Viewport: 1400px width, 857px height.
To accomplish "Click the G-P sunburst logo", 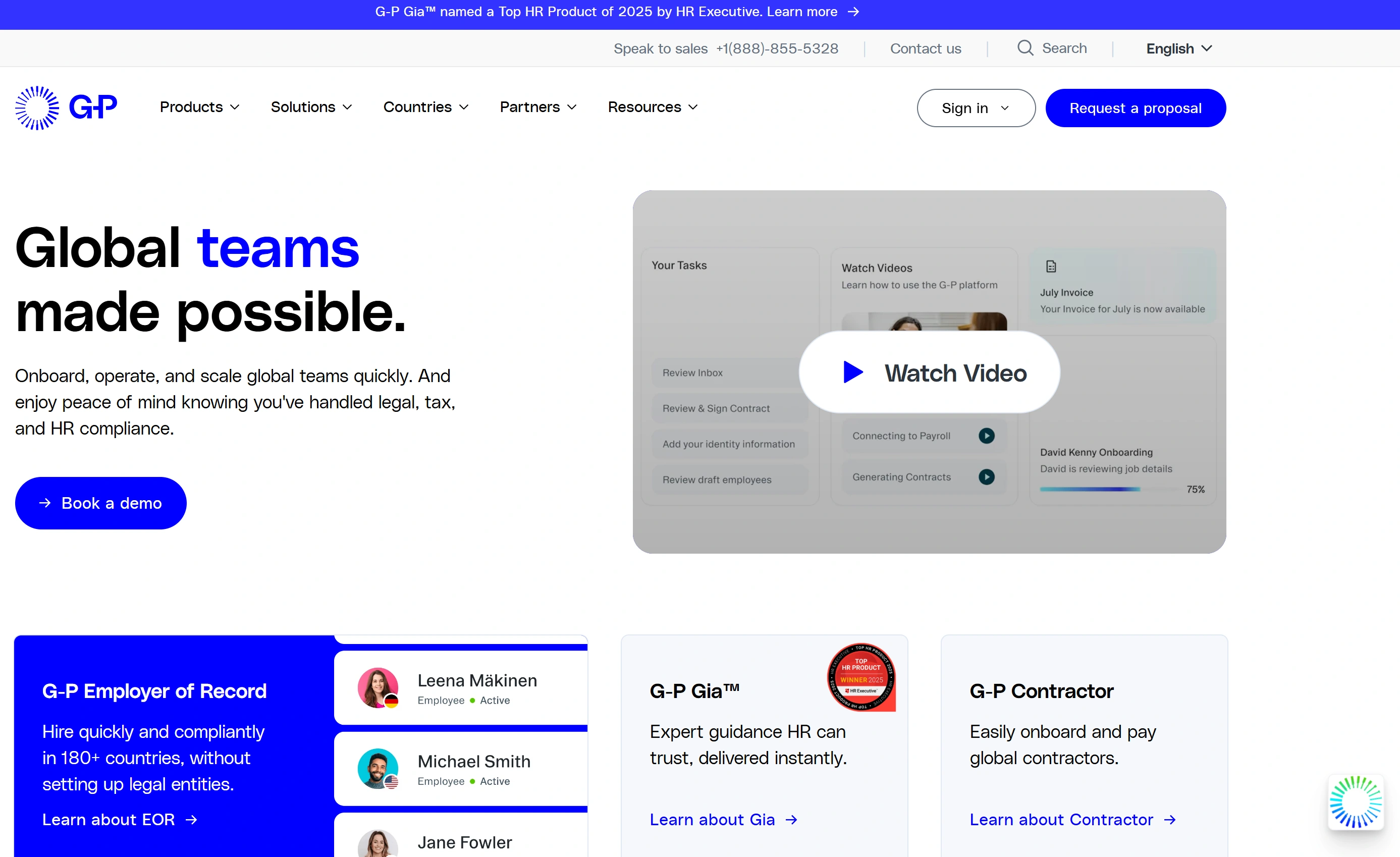I will tap(37, 108).
